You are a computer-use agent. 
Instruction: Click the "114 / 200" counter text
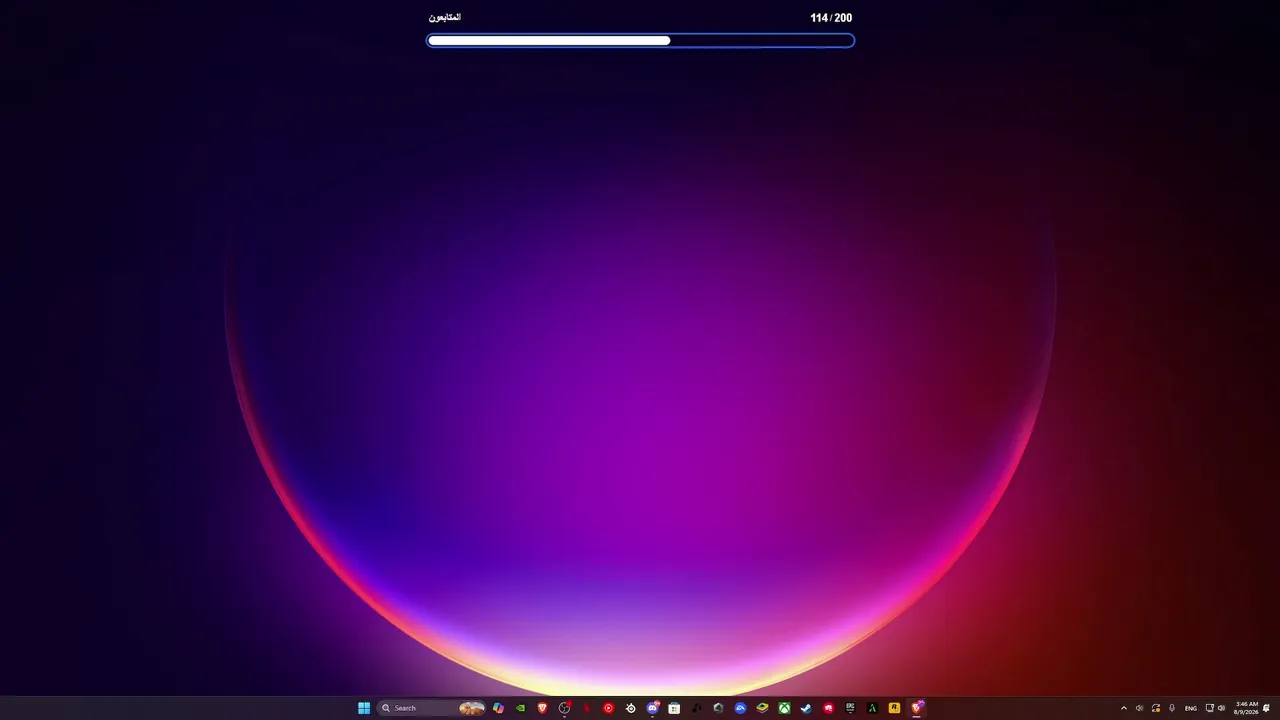click(x=831, y=18)
